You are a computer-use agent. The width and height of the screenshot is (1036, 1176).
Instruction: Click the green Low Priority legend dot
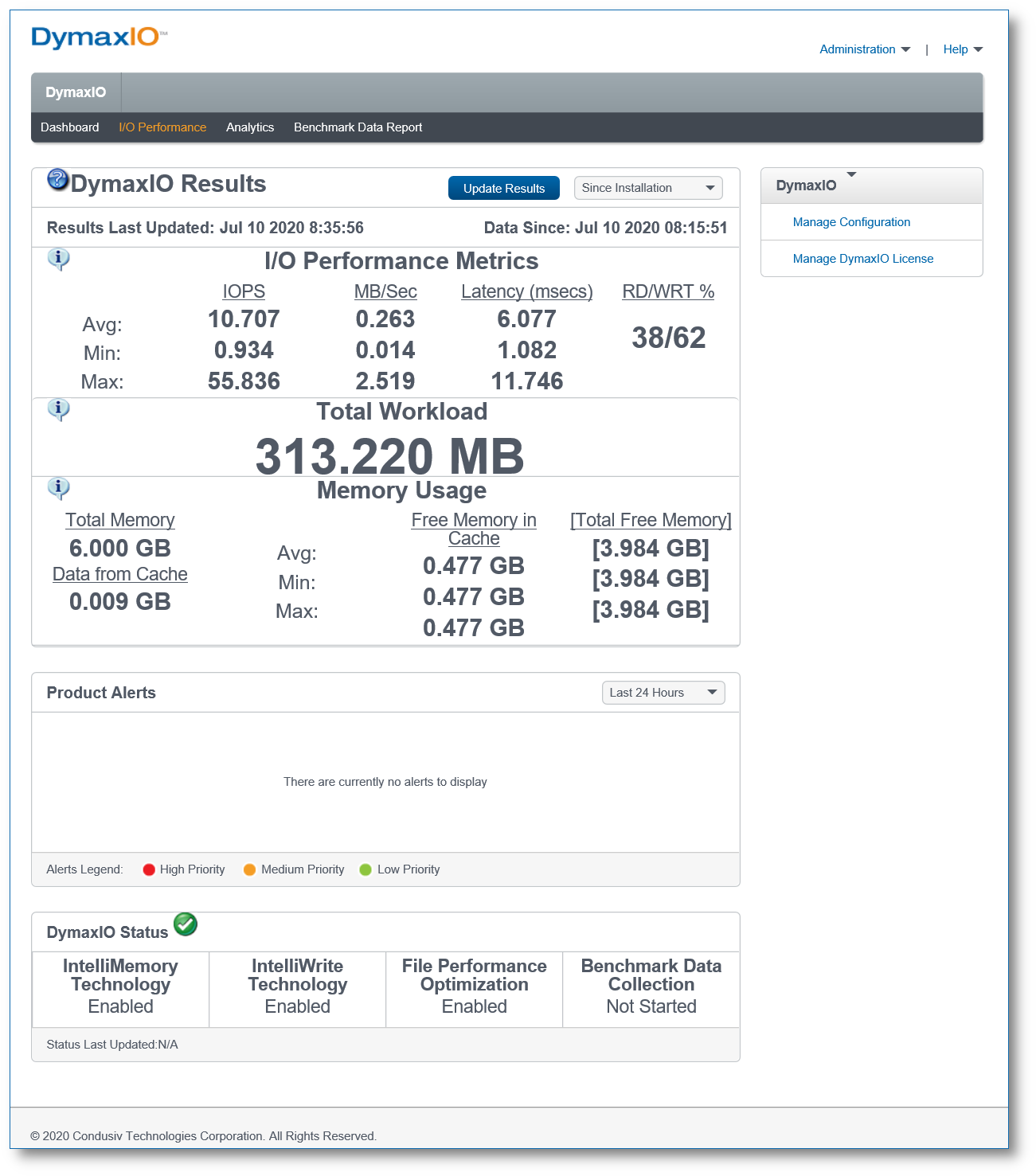tap(366, 869)
